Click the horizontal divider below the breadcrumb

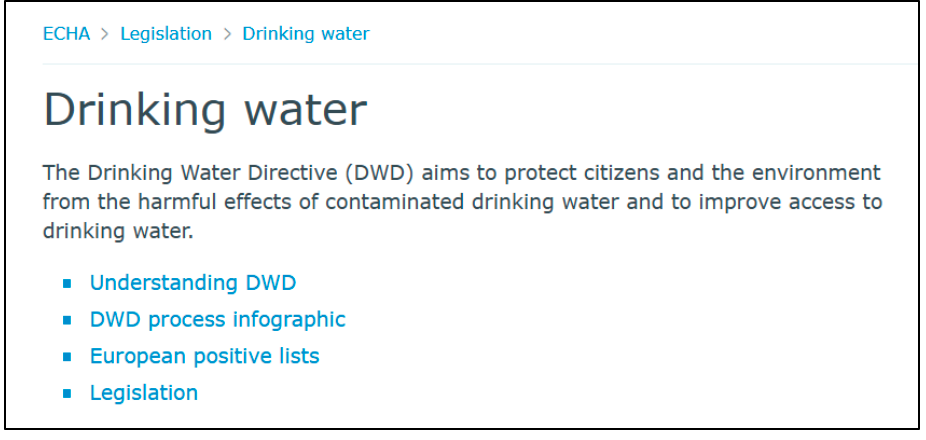[x=480, y=64]
